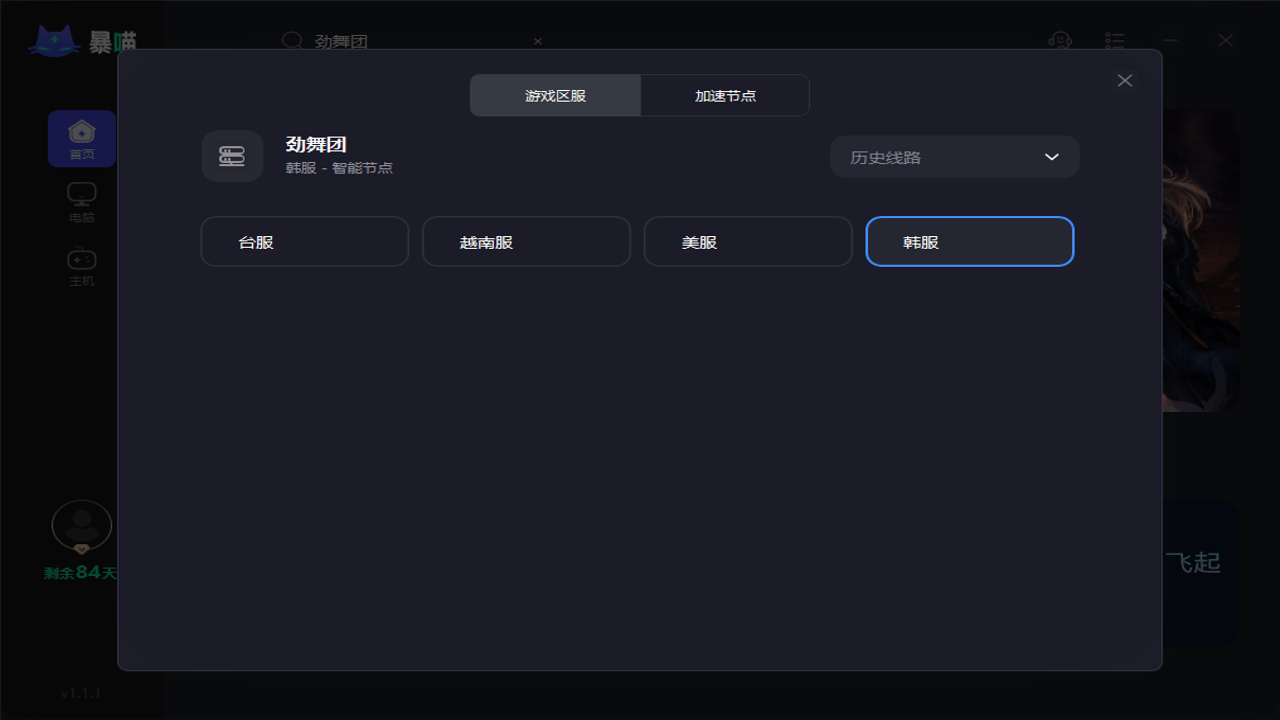Click the 剩余84天 remaining days text

click(81, 573)
